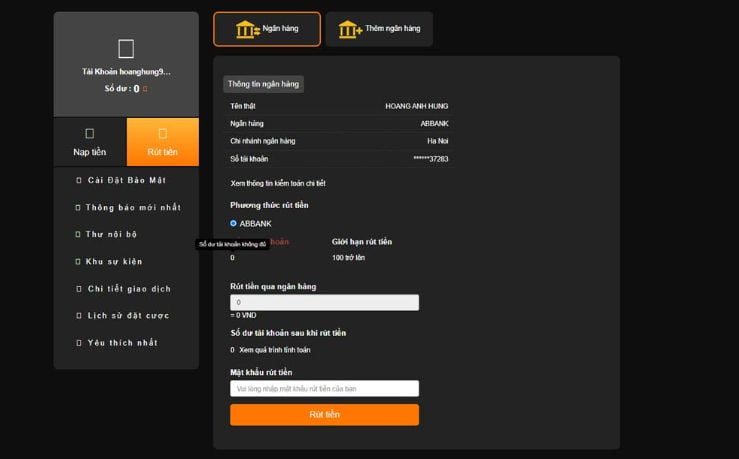
Task: Go to Khu sự kiện
Action: [114, 262]
